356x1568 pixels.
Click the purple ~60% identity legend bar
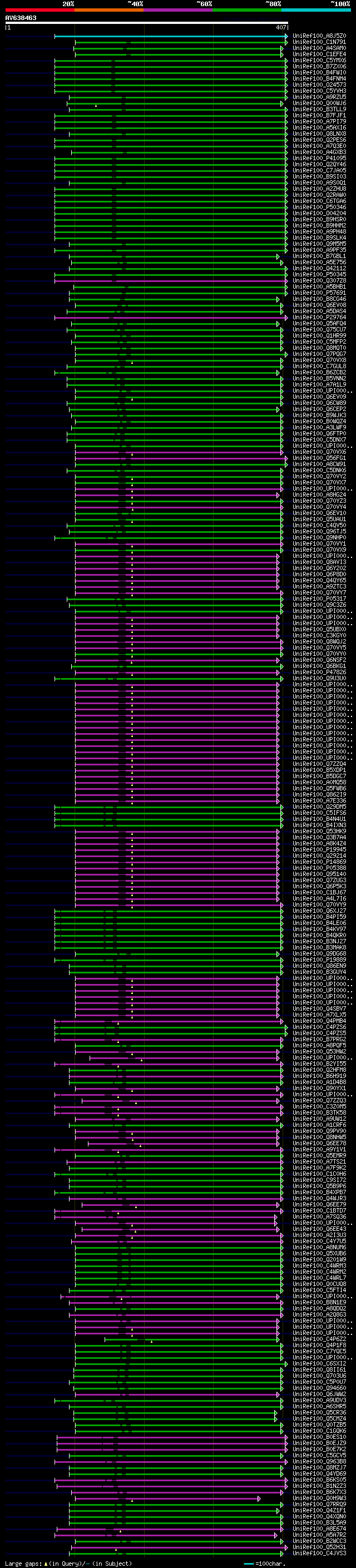(179, 10)
